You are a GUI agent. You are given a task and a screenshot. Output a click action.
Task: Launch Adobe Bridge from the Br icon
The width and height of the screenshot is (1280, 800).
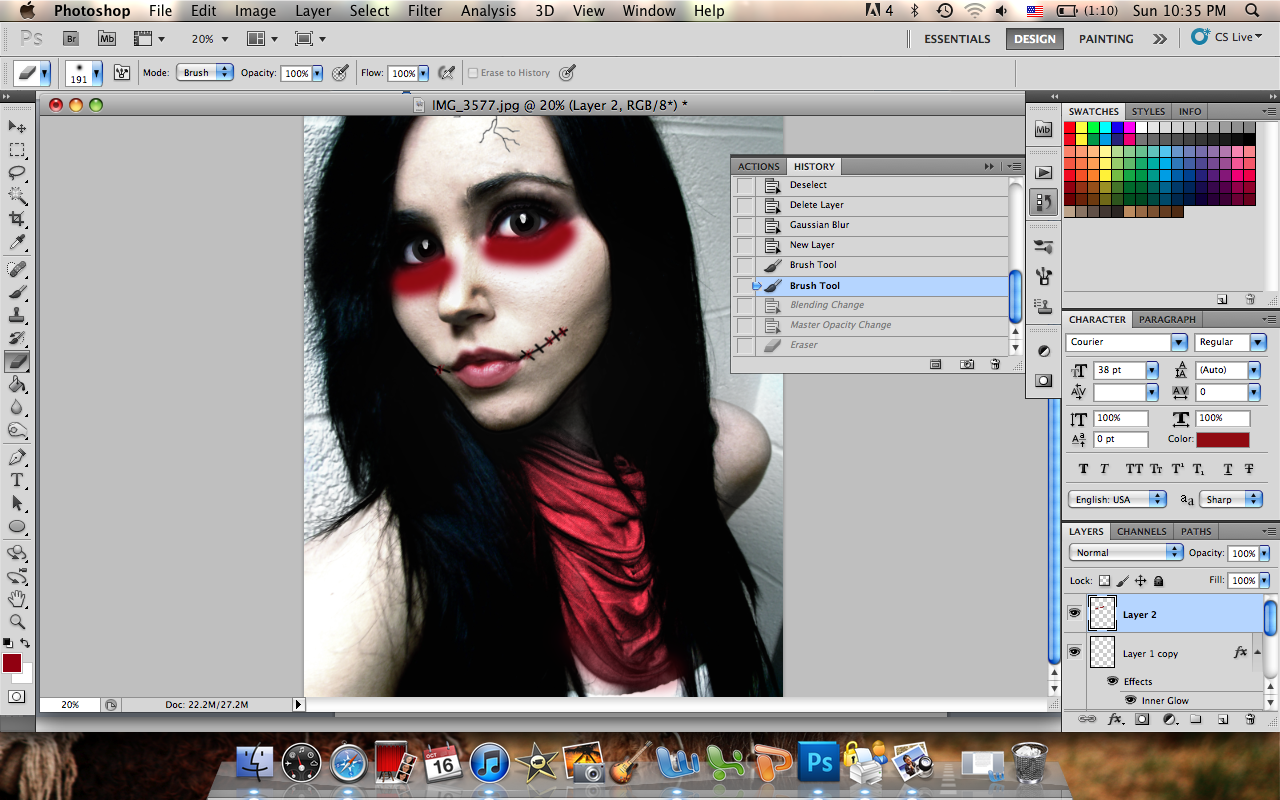coord(71,39)
